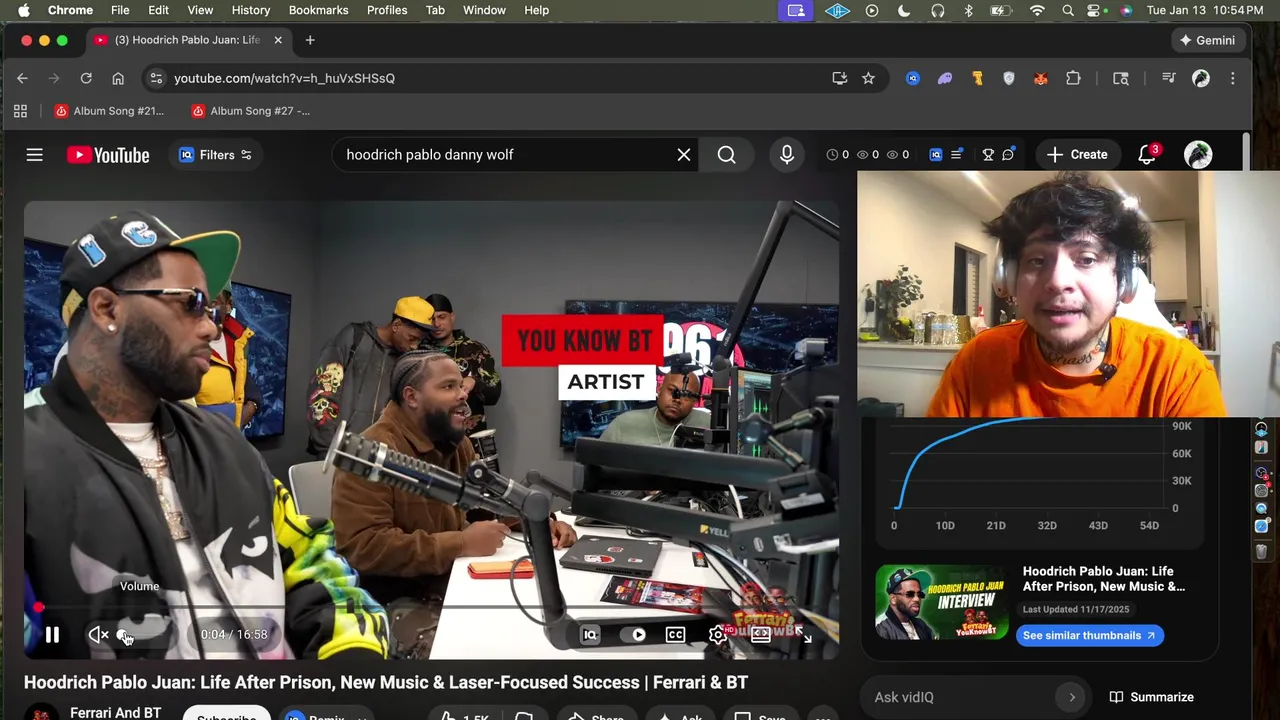Image resolution: width=1280 pixels, height=720 pixels.
Task: Pause the playing video
Action: click(x=52, y=635)
